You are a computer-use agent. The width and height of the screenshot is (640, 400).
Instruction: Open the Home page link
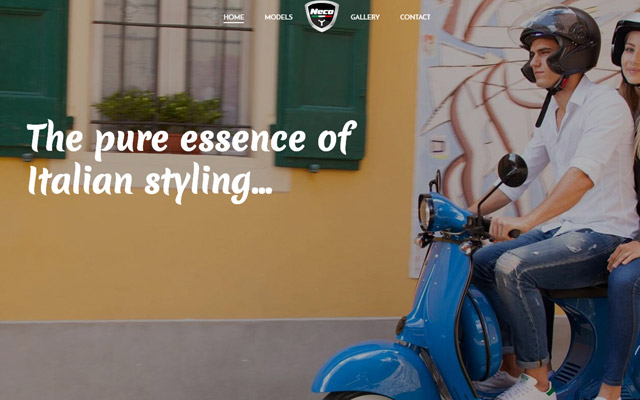[234, 17]
